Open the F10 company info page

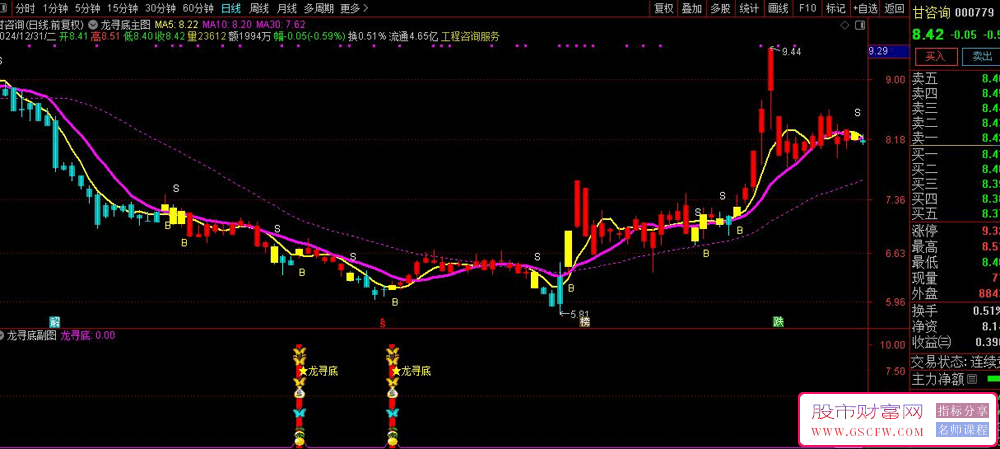(x=807, y=8)
